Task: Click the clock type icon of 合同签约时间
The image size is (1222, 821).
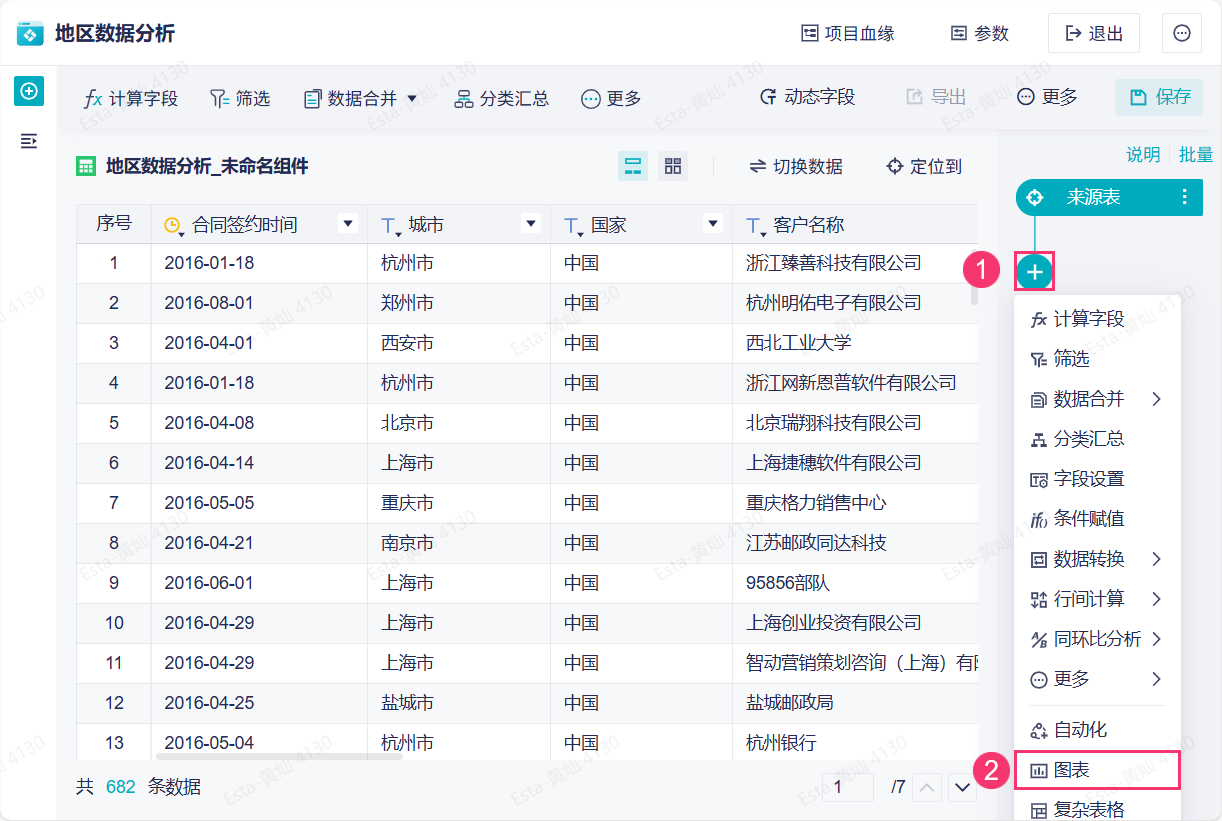Action: (174, 226)
